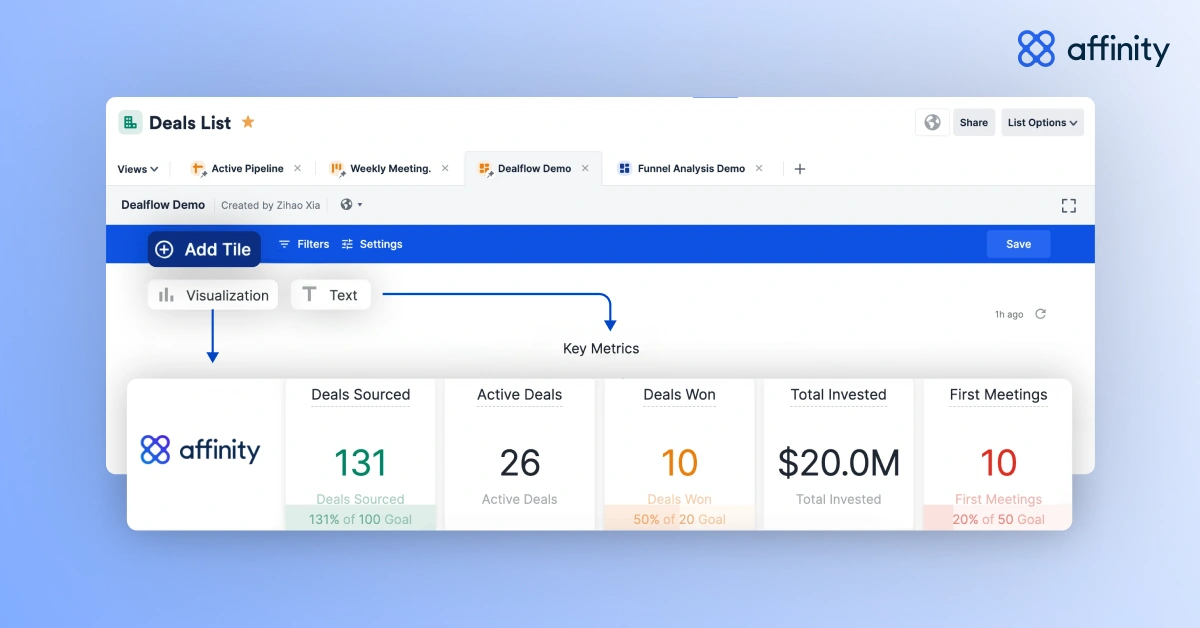Switch to the Weekly Meeting tab
Screen dimensions: 1200x628
pyautogui.click(x=390, y=169)
